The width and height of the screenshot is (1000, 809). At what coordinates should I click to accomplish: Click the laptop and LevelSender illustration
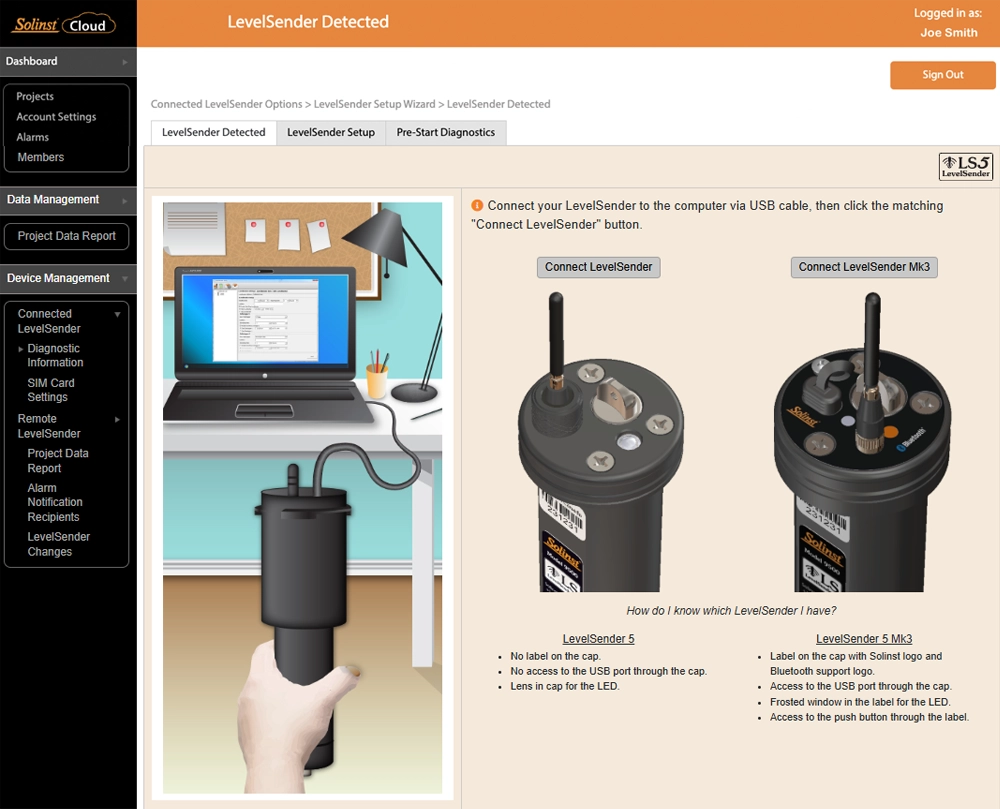(x=302, y=497)
